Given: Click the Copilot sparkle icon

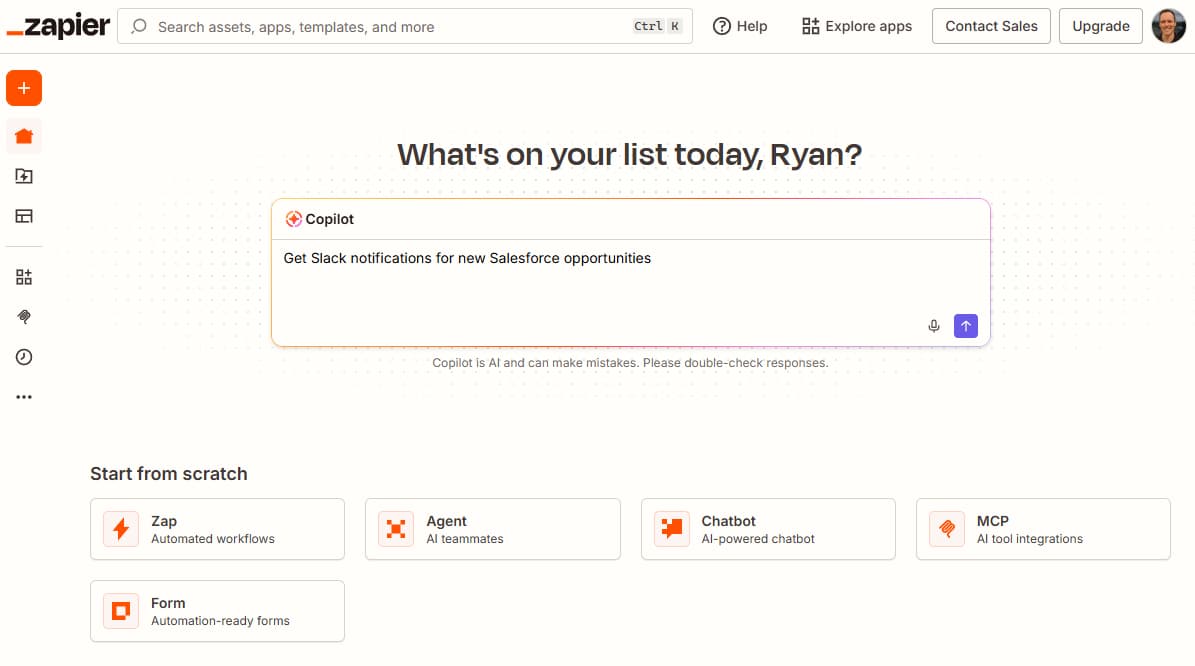Looking at the screenshot, I should point(293,219).
